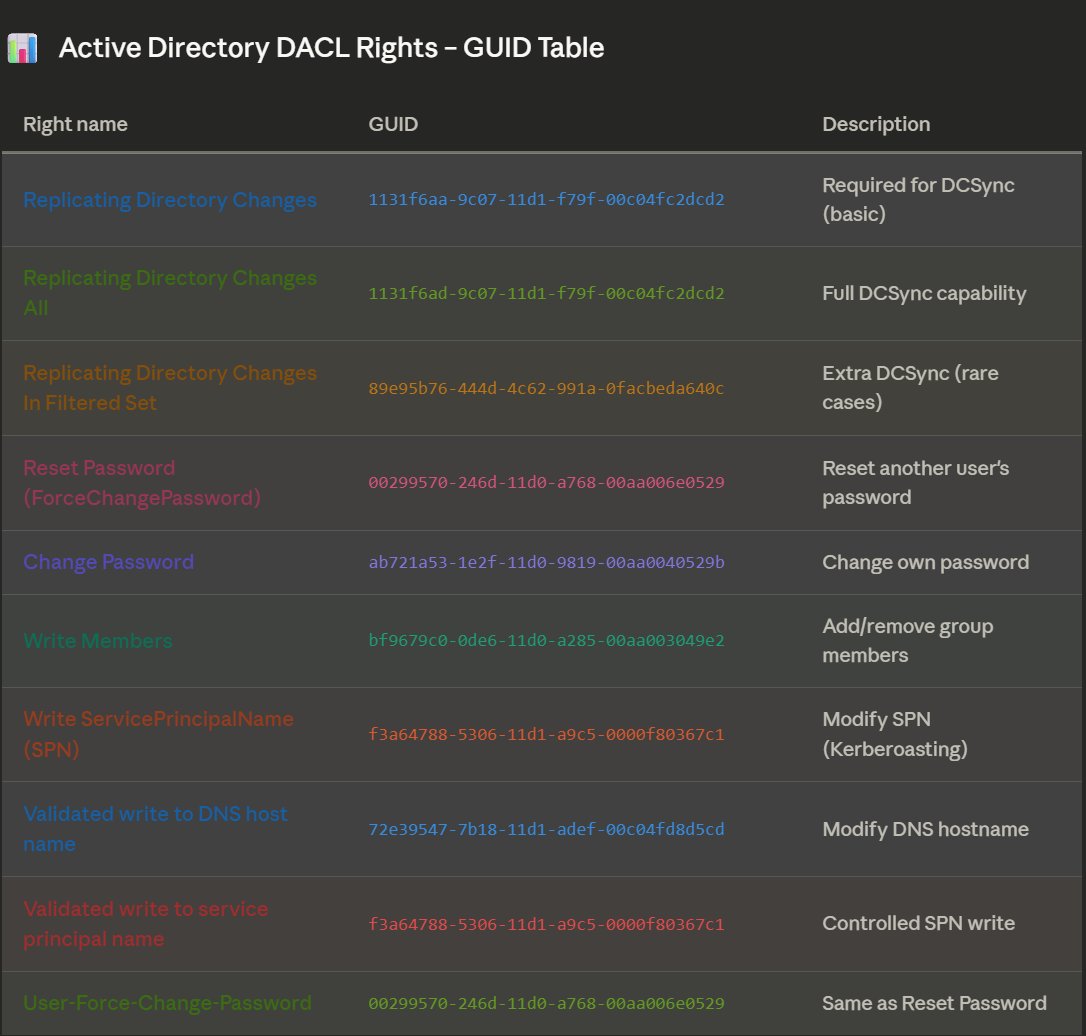Select 'Validated write to service principal name'
The image size is (1086, 1036).
[145, 924]
